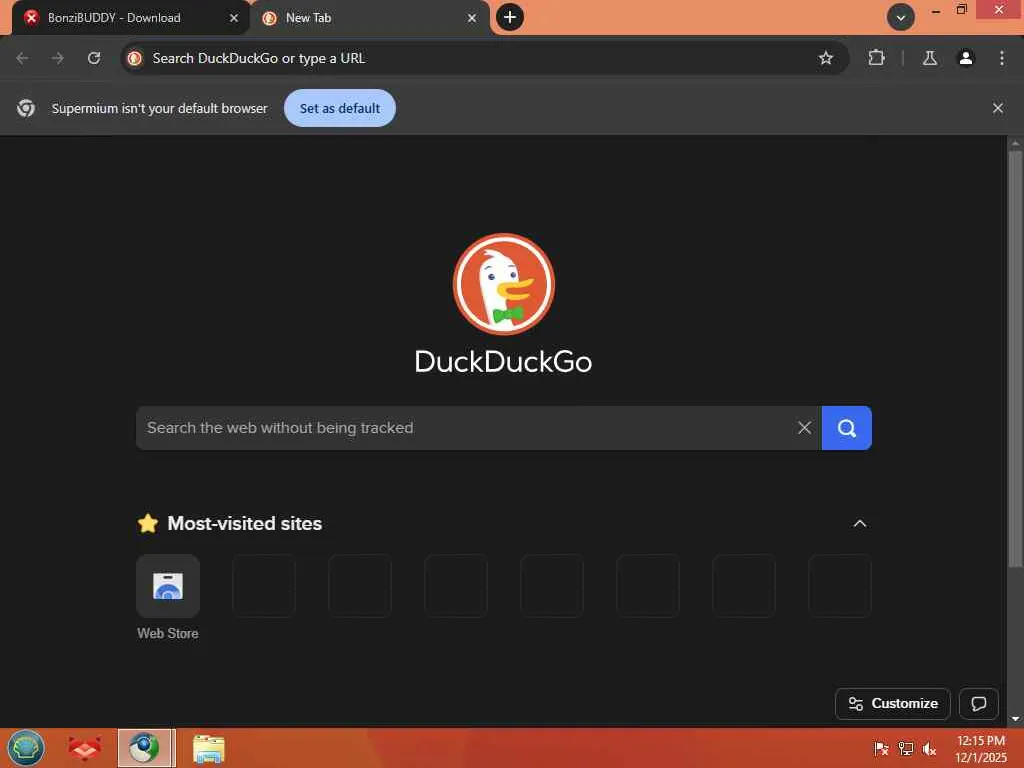This screenshot has width=1024, height=768.
Task: Open the tab search dropdown
Action: pyautogui.click(x=901, y=18)
